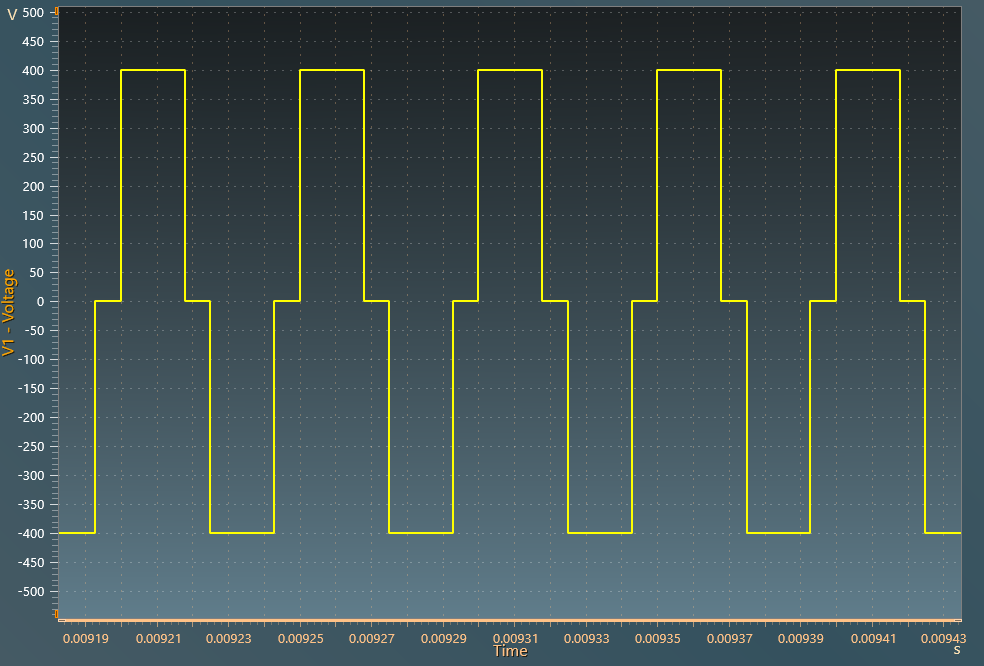
Task: Click the right end handle of the time axis
Action: click(x=959, y=621)
